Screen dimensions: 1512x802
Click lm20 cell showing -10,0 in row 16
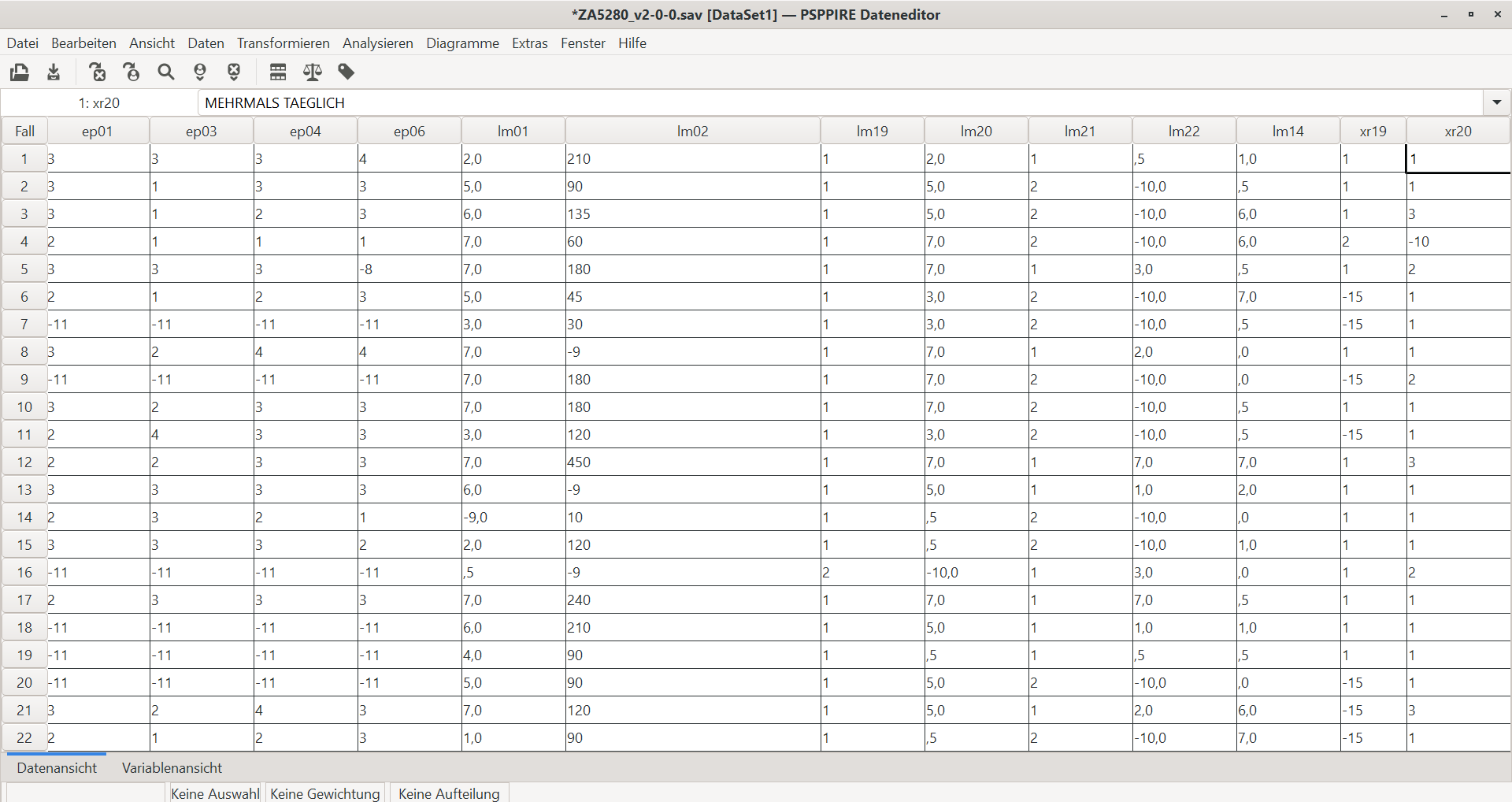pos(976,573)
